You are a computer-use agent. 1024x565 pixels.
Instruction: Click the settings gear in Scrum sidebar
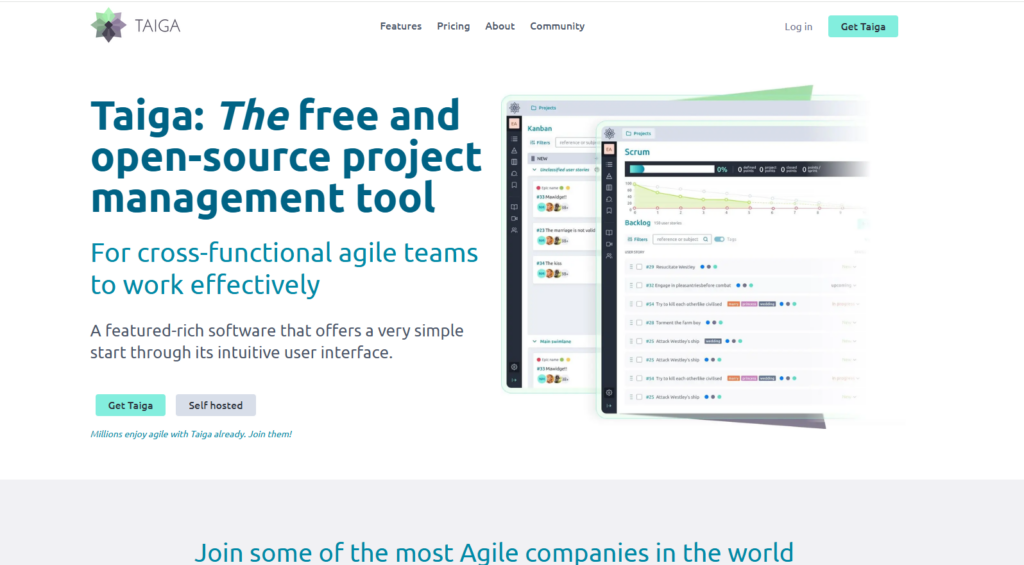[609, 392]
